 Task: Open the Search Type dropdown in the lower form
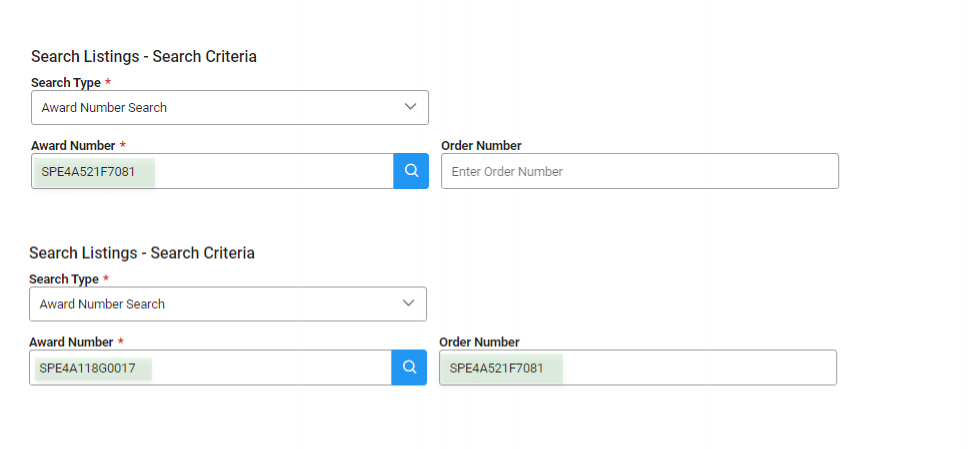227,303
